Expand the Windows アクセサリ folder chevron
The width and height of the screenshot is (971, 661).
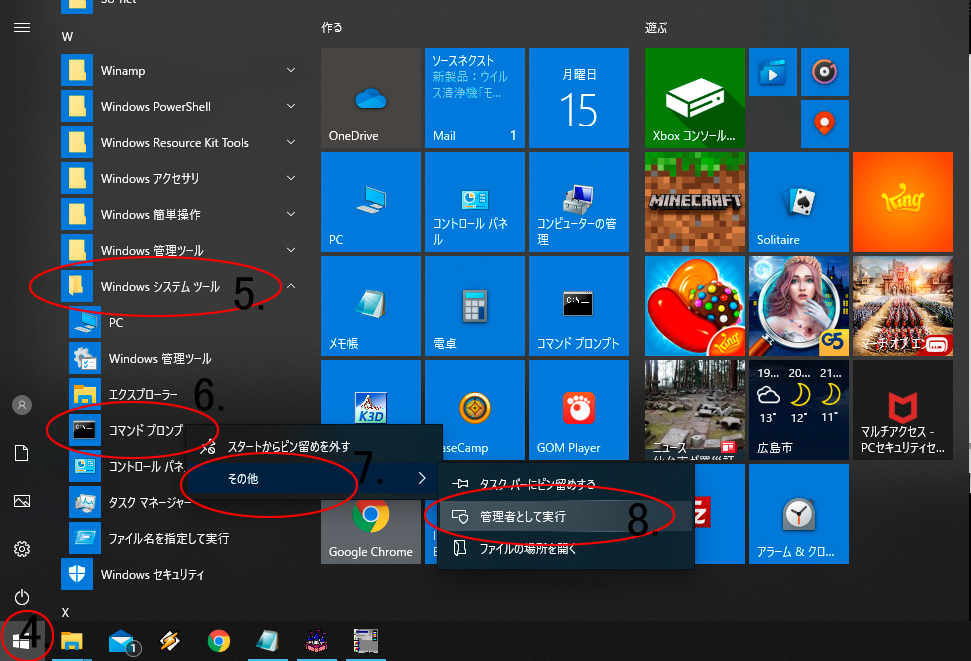coord(290,178)
